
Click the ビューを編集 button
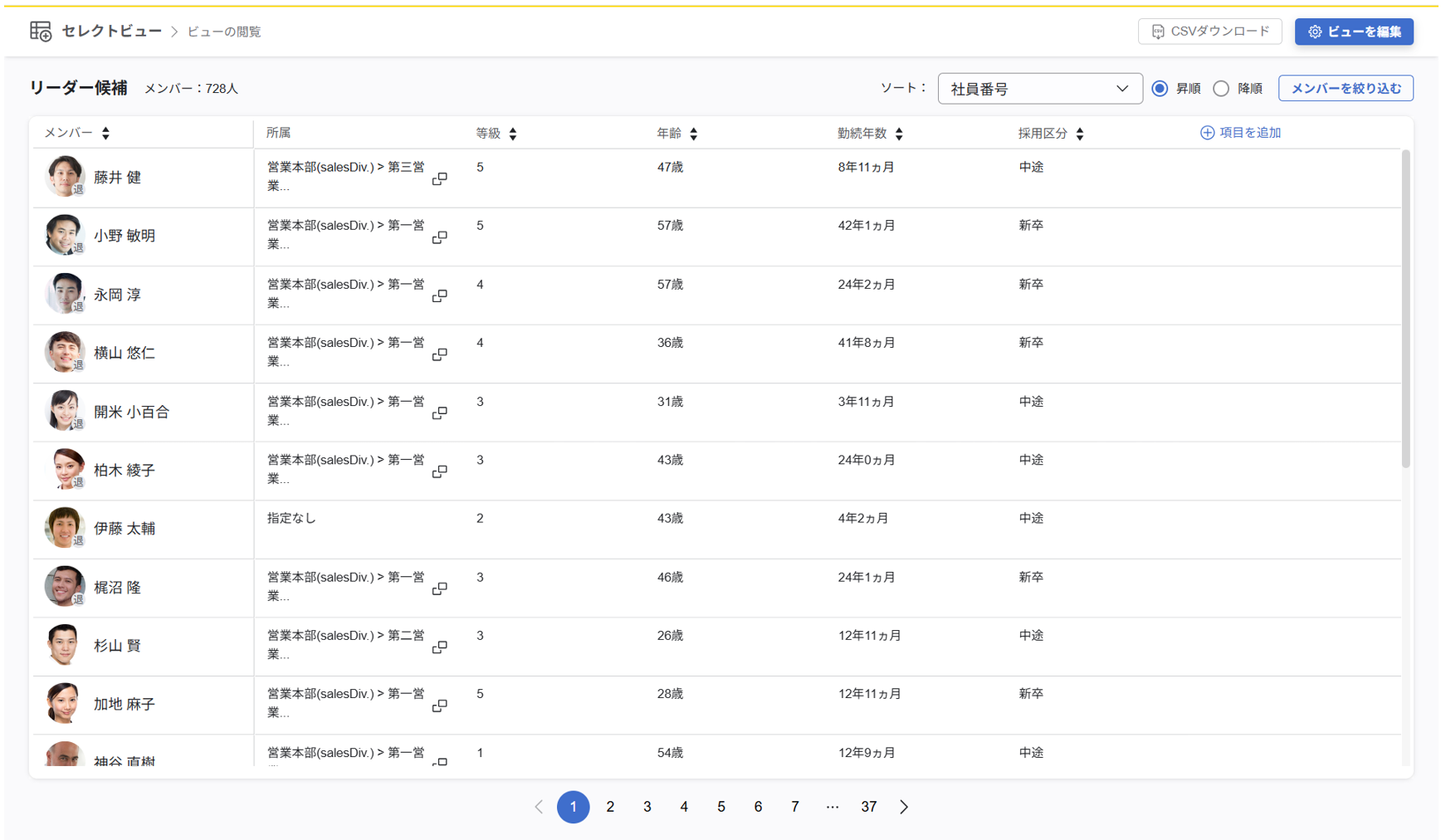[1354, 32]
